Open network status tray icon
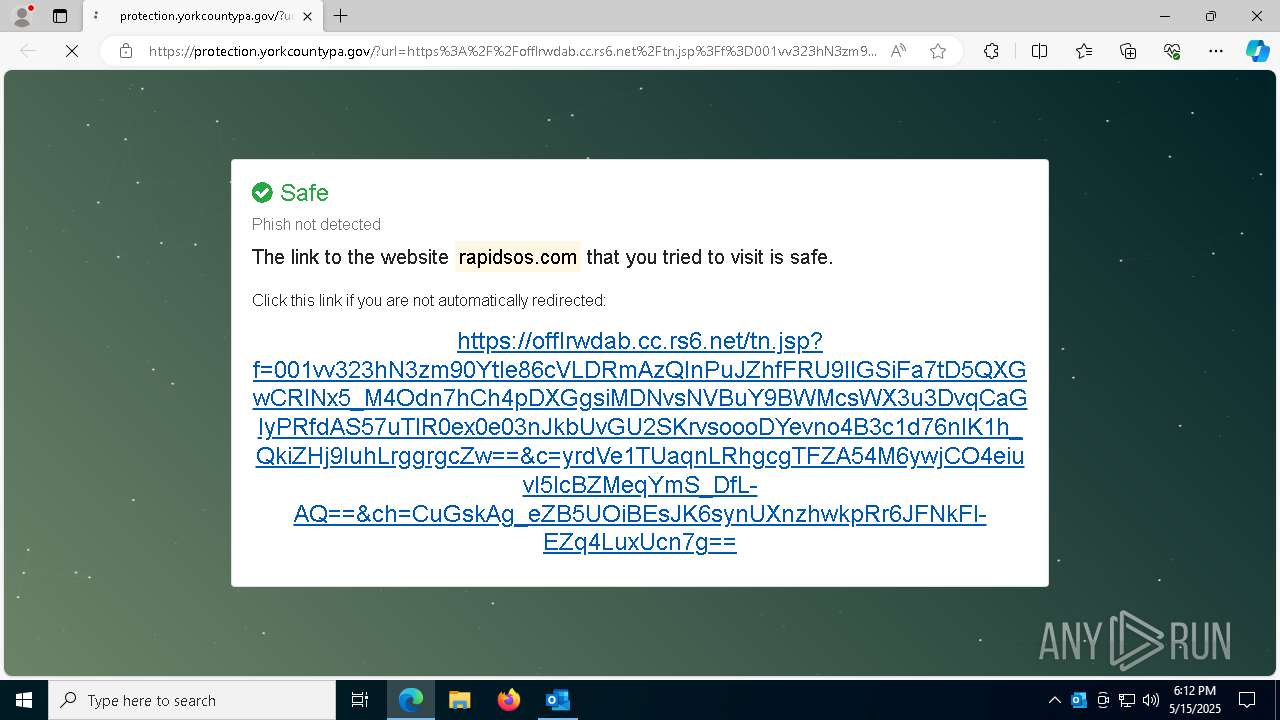 (1127, 700)
